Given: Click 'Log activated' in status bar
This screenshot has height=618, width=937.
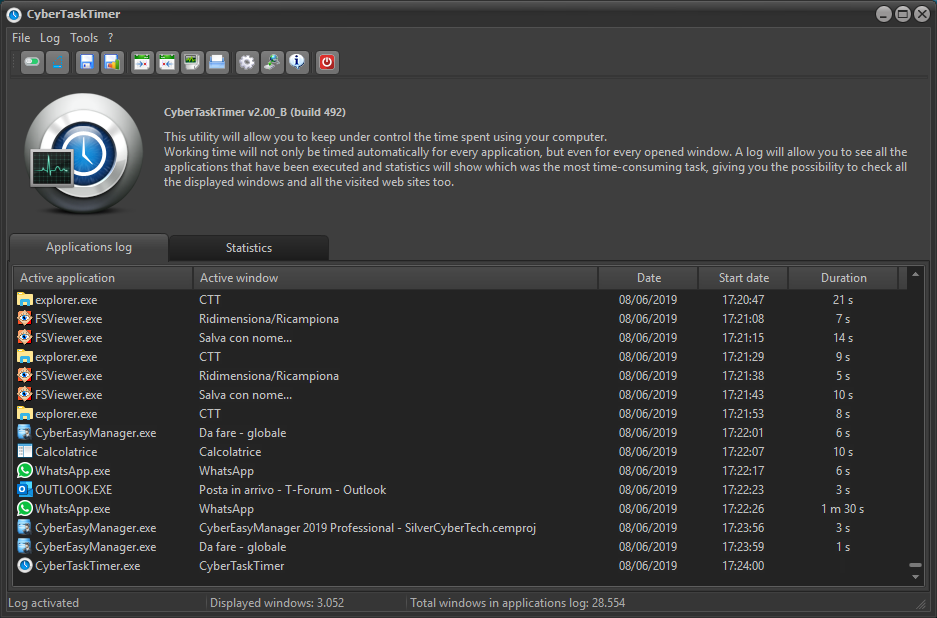Looking at the screenshot, I should [x=44, y=603].
